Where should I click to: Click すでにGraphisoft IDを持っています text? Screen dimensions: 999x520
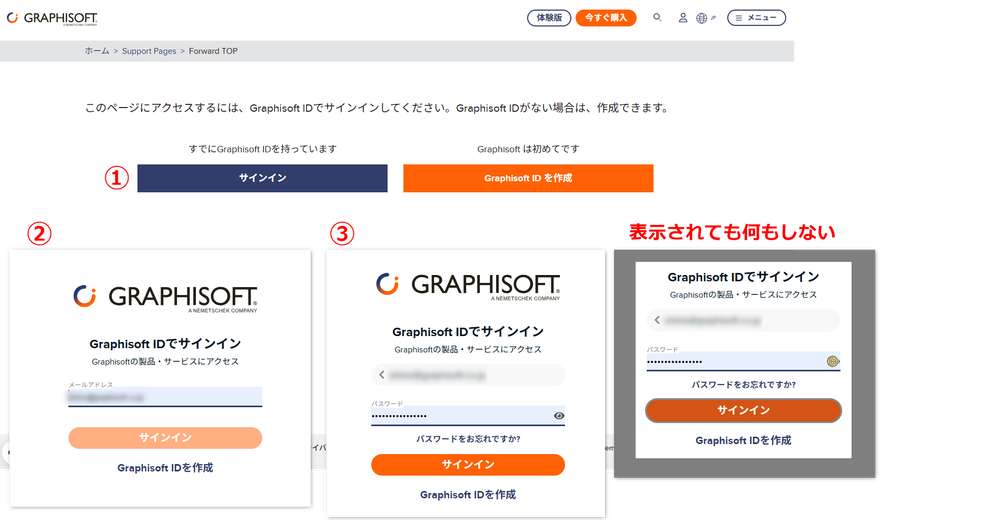click(x=262, y=149)
